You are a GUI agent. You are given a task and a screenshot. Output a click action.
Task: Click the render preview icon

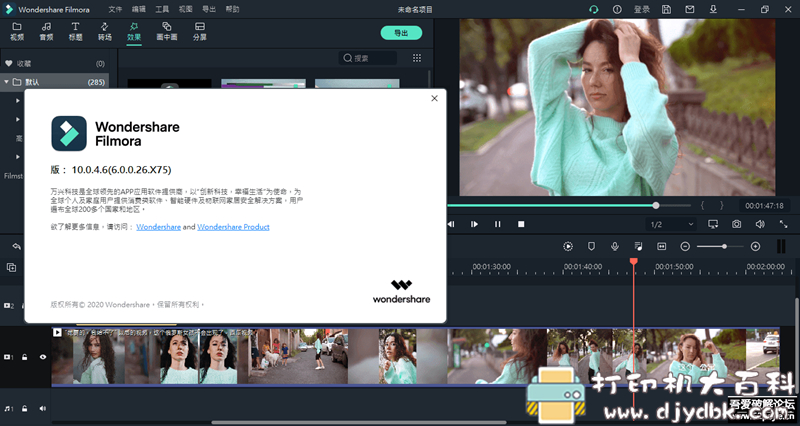[568, 246]
